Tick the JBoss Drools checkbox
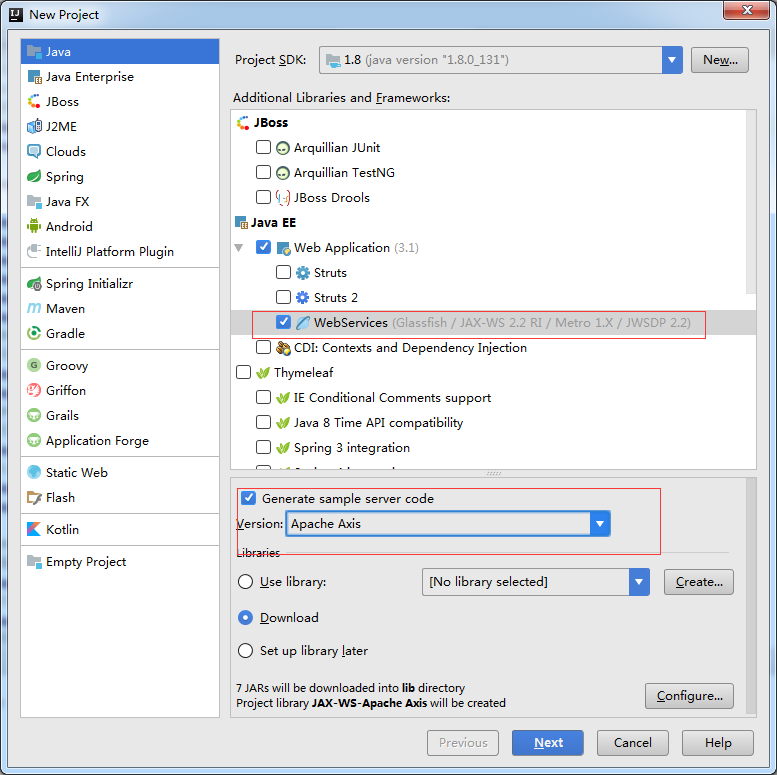 263,197
